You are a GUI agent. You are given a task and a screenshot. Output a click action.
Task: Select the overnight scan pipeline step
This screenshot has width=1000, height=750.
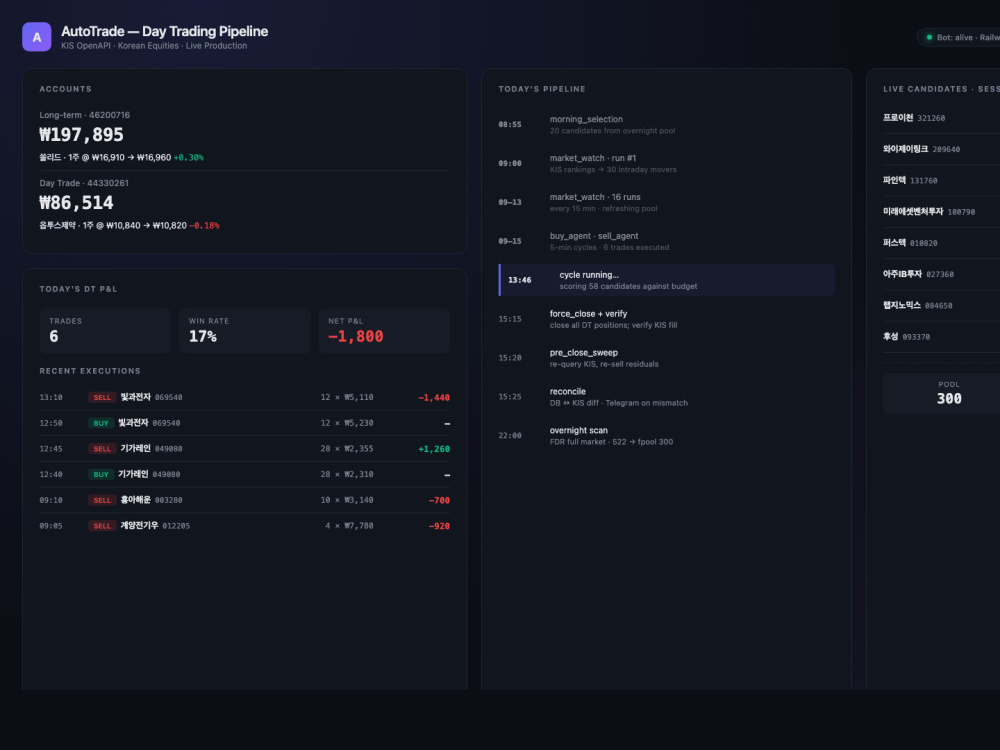coord(666,436)
